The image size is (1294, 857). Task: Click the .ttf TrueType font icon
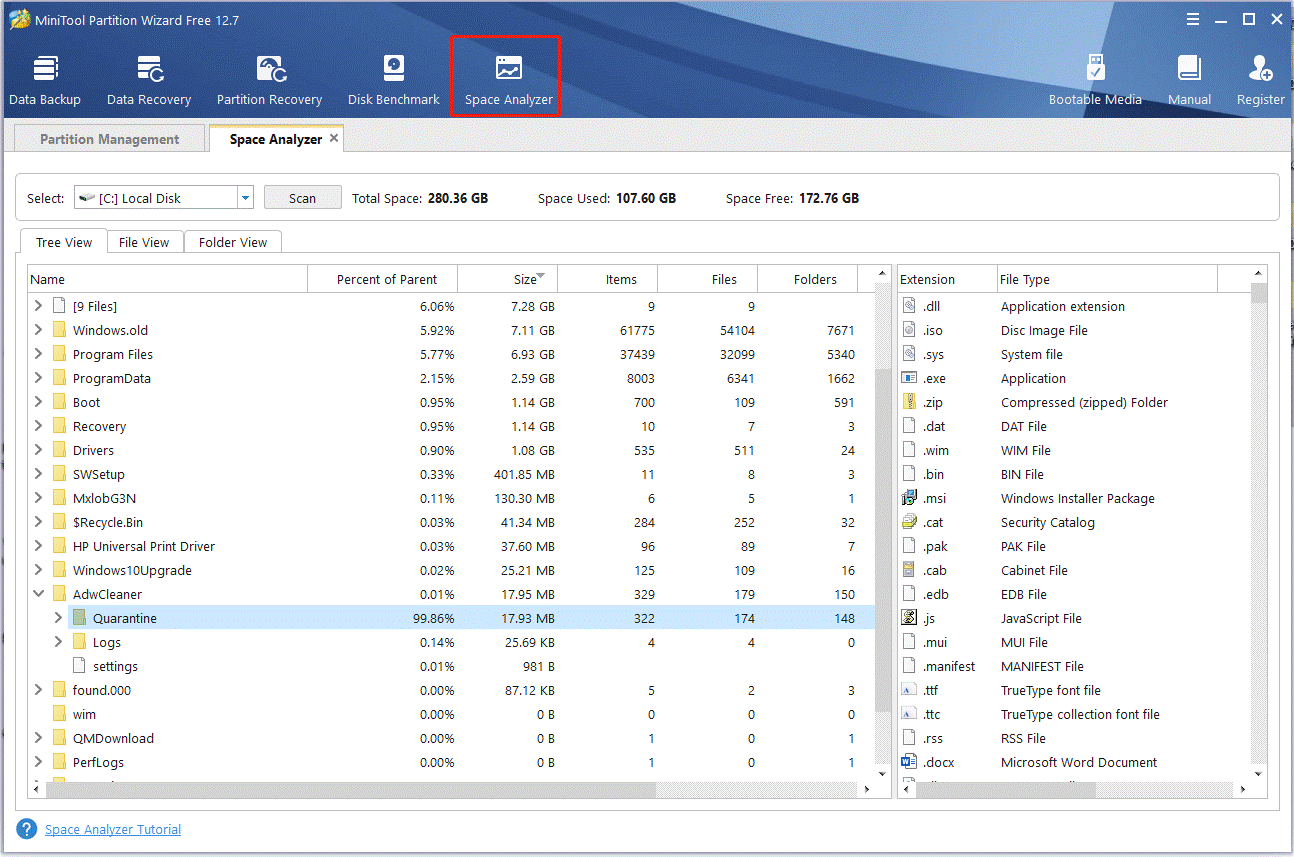click(x=909, y=690)
